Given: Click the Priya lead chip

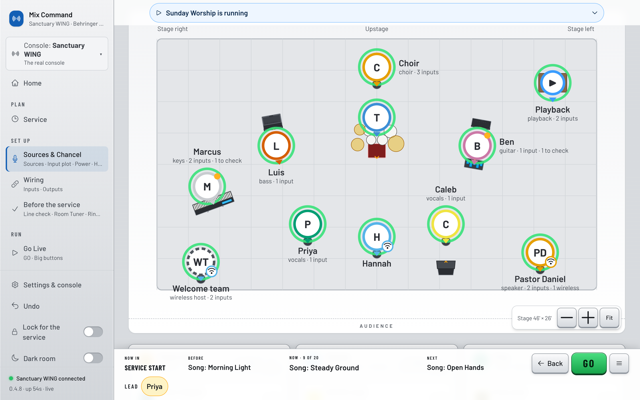Looking at the screenshot, I should tap(154, 387).
